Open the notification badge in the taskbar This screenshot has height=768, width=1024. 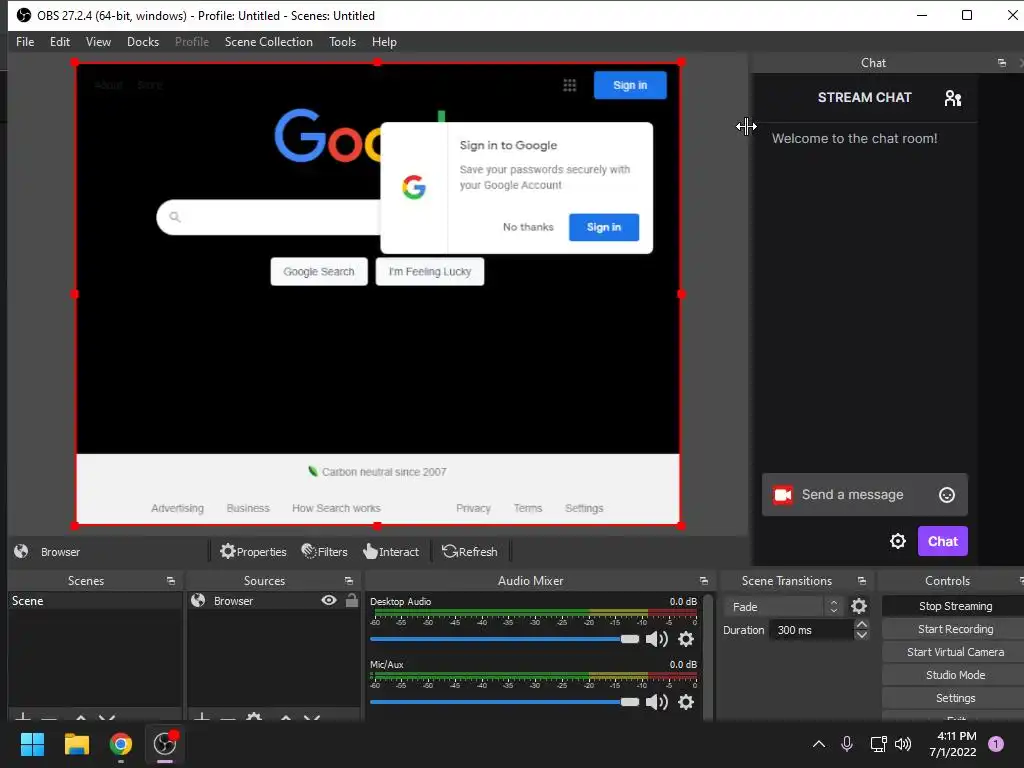996,744
